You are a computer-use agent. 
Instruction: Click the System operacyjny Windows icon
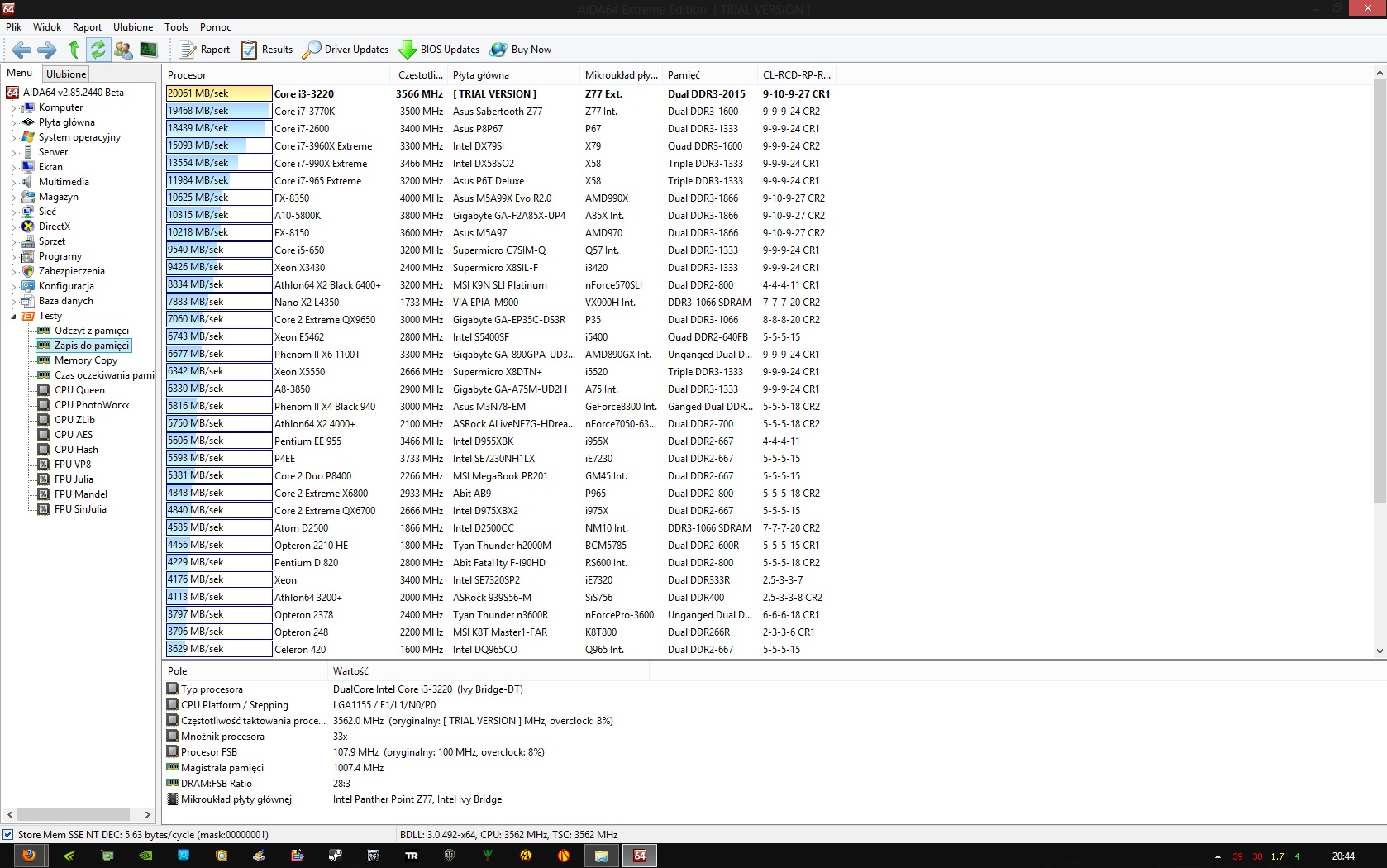coord(27,137)
